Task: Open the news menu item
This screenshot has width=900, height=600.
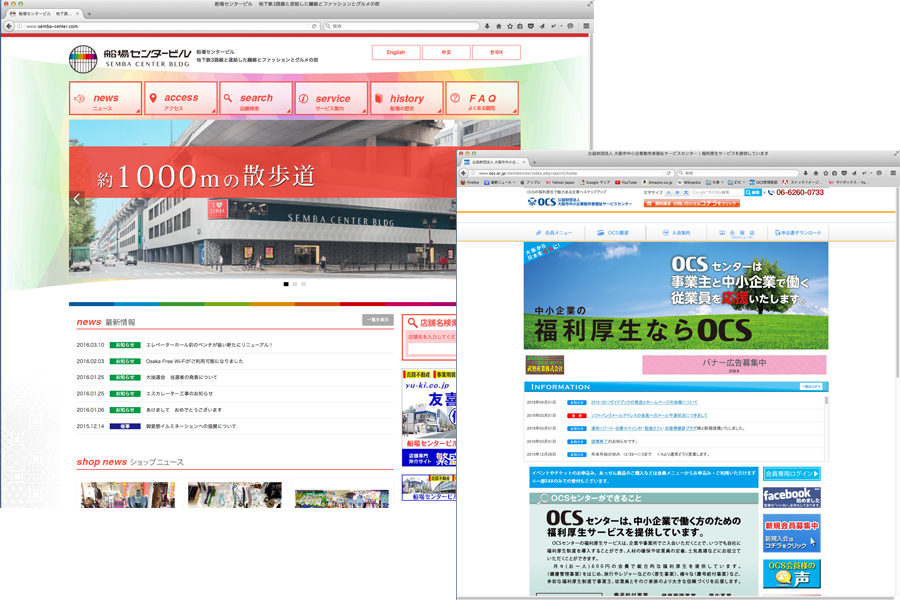Action: (106, 98)
